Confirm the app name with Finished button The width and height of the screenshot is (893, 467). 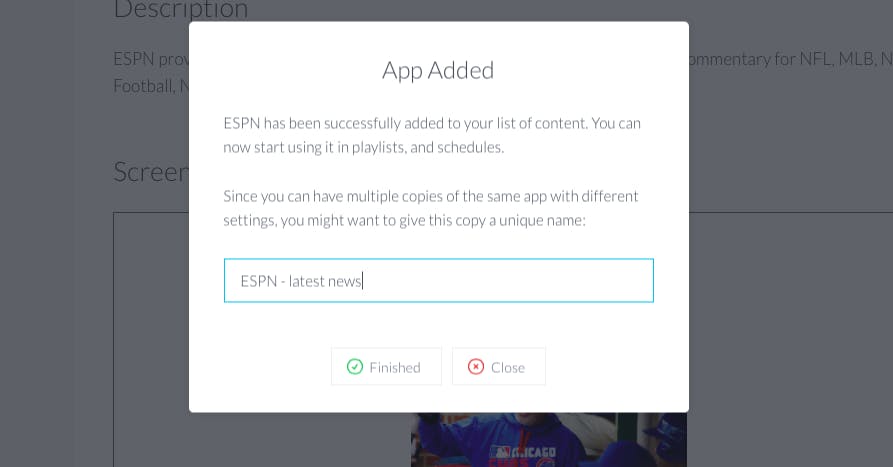(x=386, y=367)
